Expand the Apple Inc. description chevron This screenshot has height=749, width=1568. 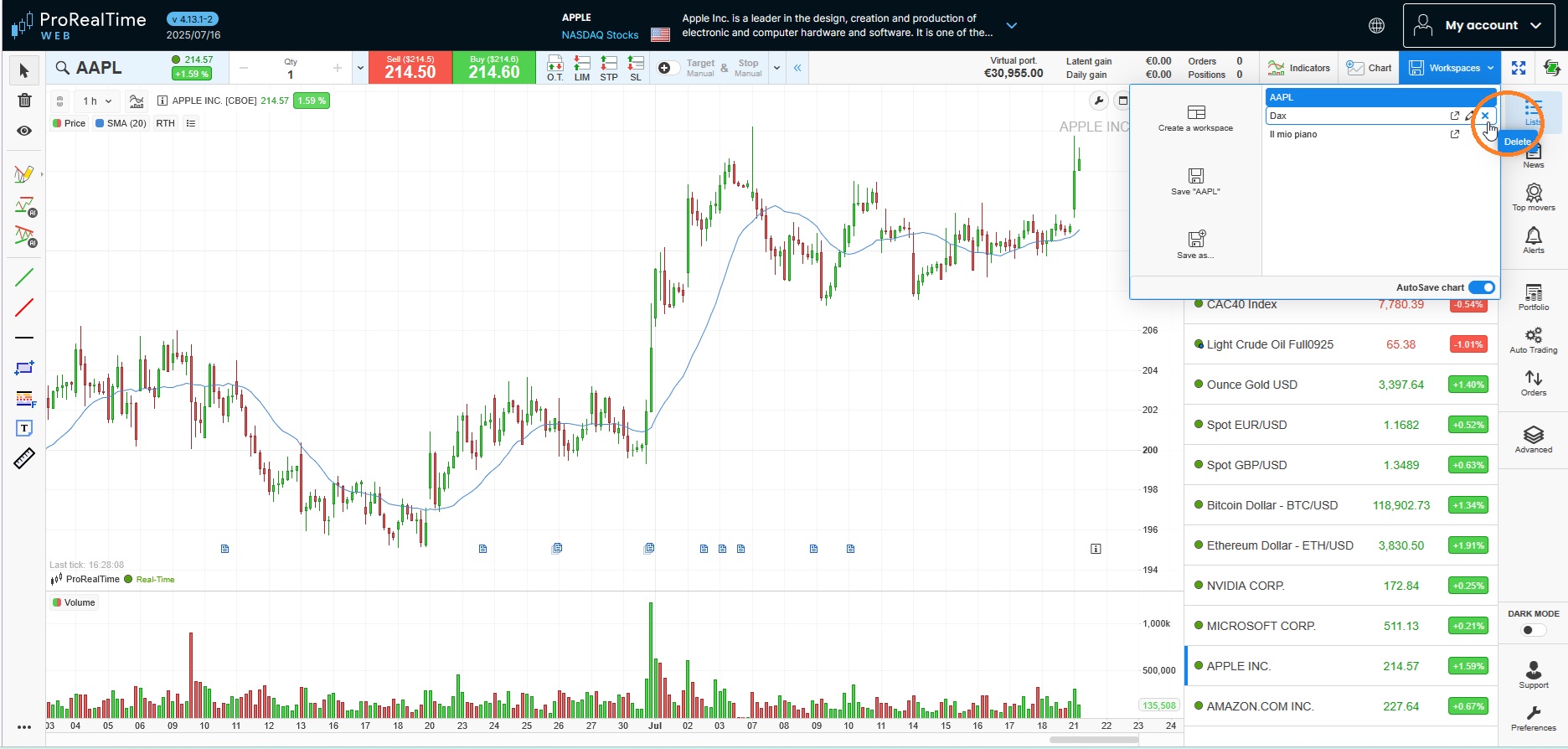(x=1012, y=25)
